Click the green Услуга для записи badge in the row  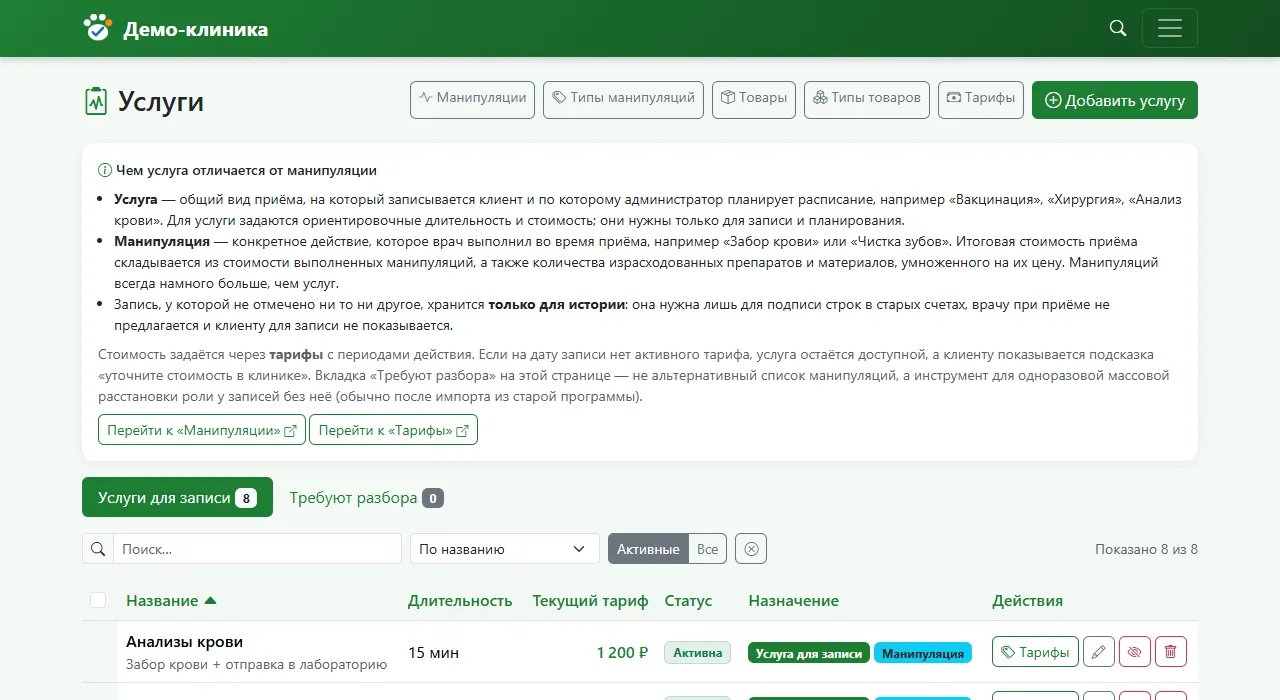coord(809,653)
